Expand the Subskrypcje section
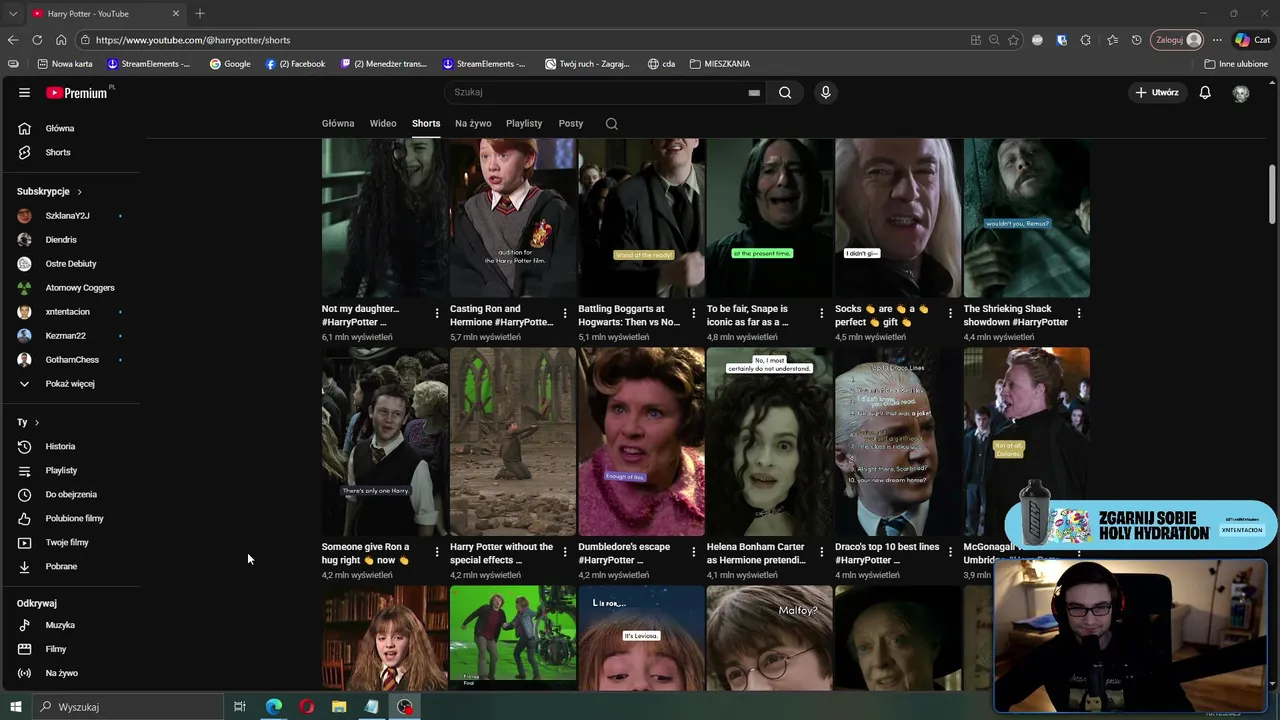This screenshot has height=720, width=1280. pos(49,191)
